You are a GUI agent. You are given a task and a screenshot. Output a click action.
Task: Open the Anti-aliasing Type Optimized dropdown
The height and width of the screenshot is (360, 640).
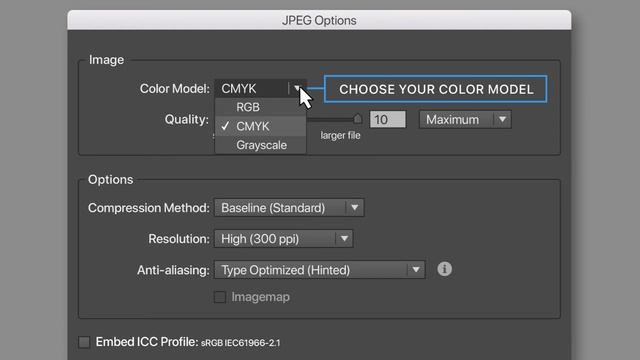click(x=320, y=270)
